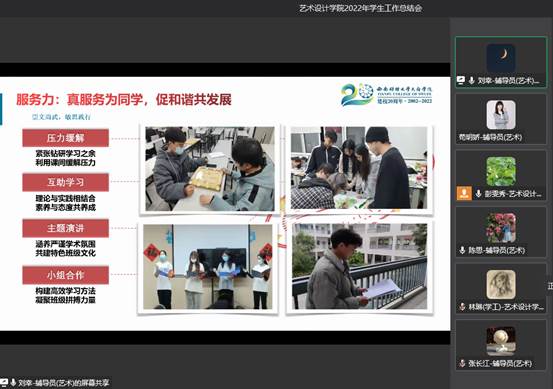The image size is (553, 389).
Task: Click the microphone icon next to 彭棠秀
Action: (x=479, y=193)
